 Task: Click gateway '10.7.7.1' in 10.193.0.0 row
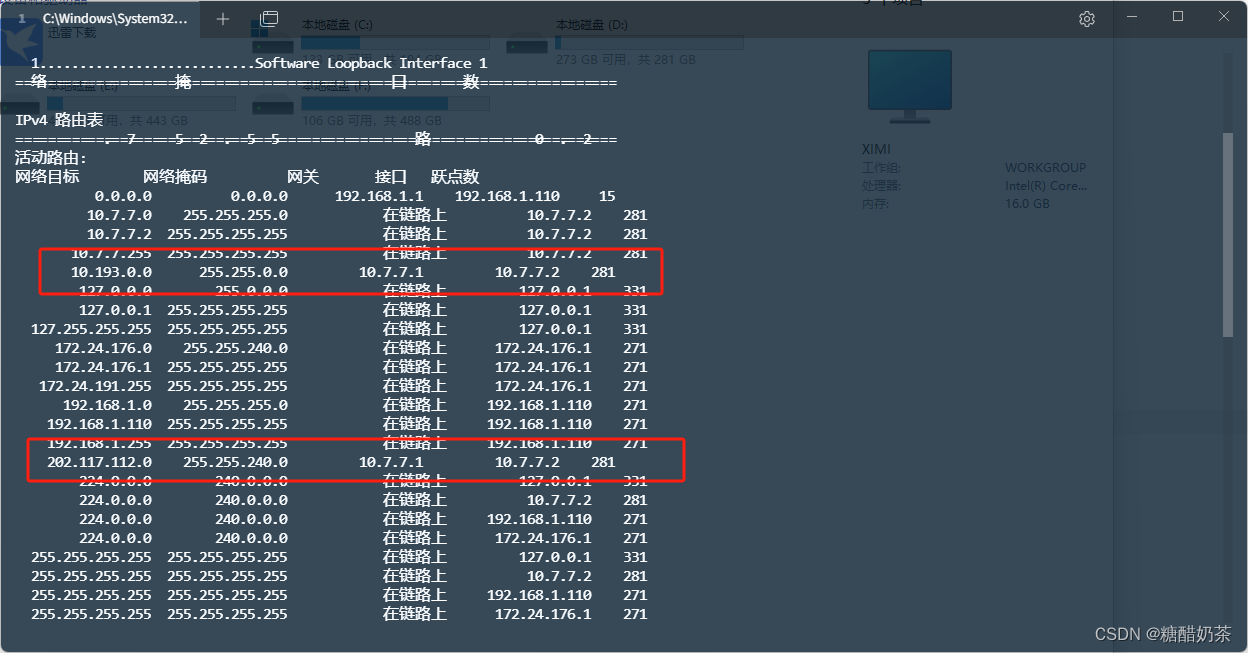[x=391, y=272]
